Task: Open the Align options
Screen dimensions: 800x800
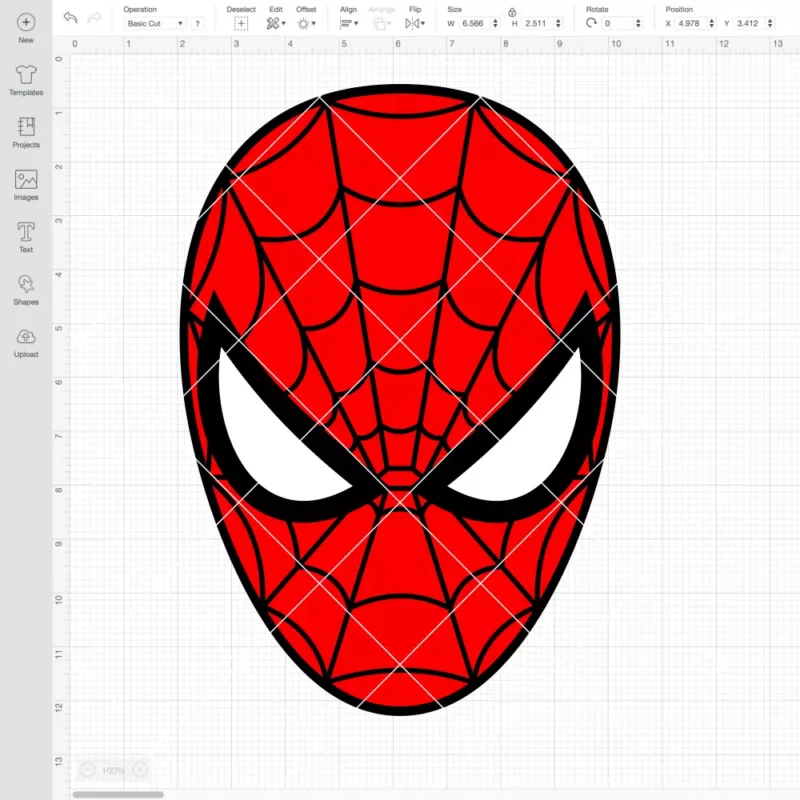Action: 349,23
